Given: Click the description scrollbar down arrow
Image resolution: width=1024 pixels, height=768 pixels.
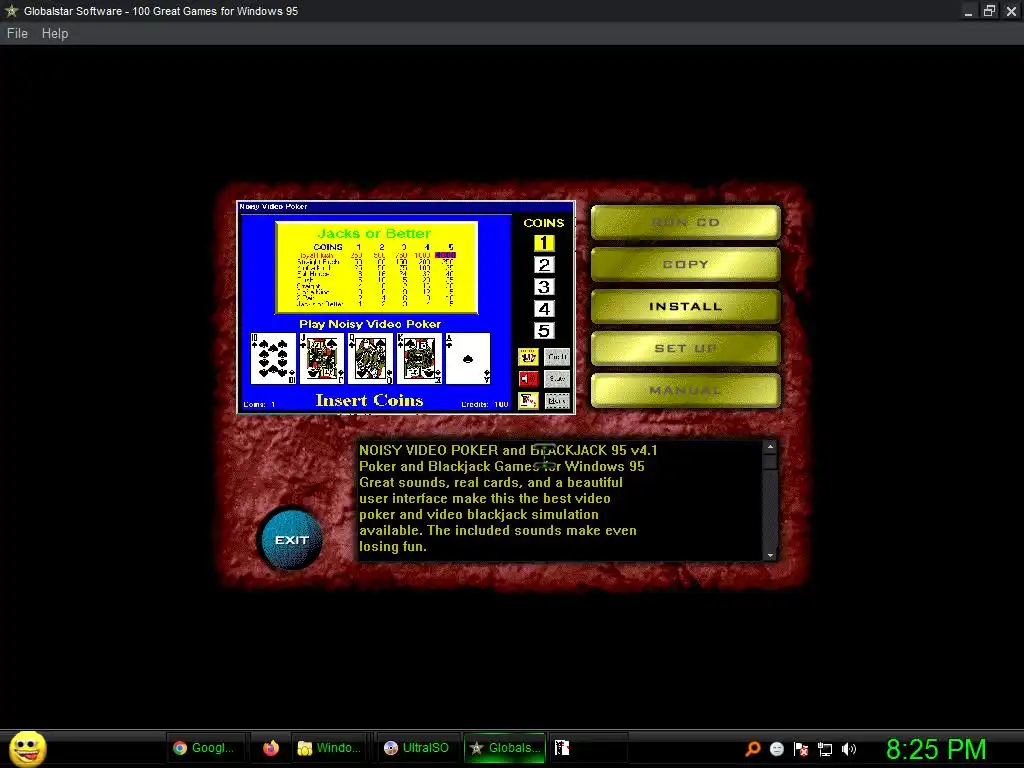Looking at the screenshot, I should pos(771,555).
